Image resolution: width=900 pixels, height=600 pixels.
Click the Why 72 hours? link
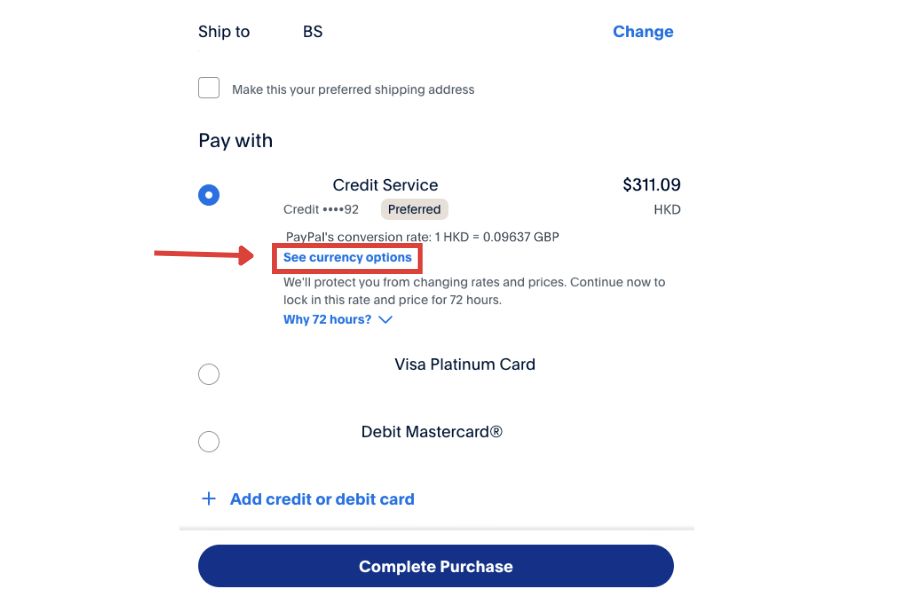[x=327, y=320]
